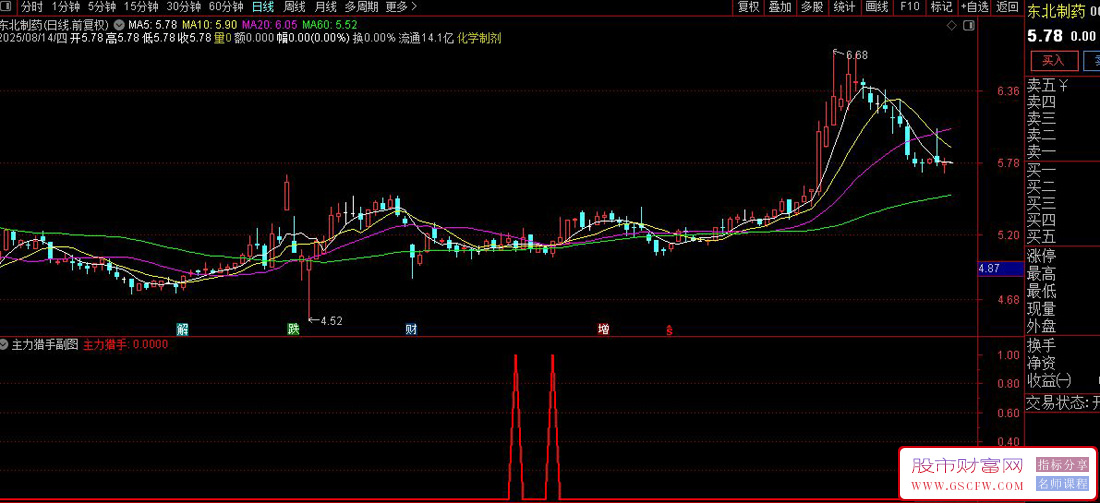Expand the 主力猎手副图 indicator dropdown
Image resolution: width=1100 pixels, height=503 pixels.
click(5, 344)
